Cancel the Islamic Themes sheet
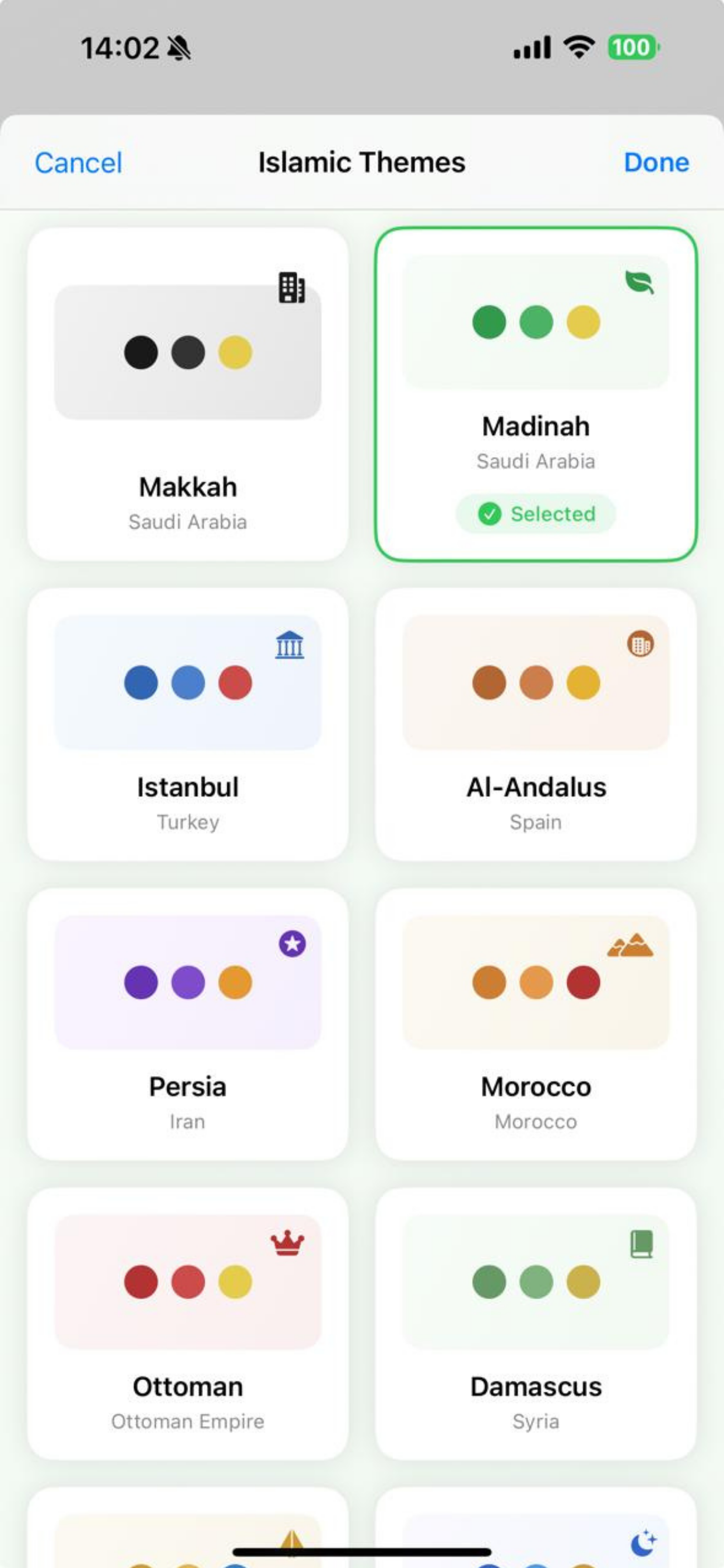The image size is (724, 1568). click(79, 163)
